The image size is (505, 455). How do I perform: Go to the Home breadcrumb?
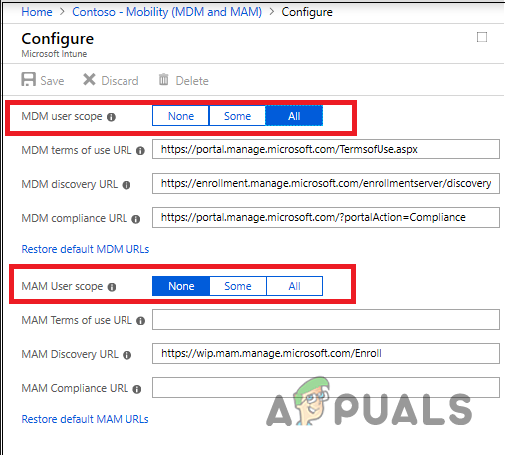click(37, 12)
